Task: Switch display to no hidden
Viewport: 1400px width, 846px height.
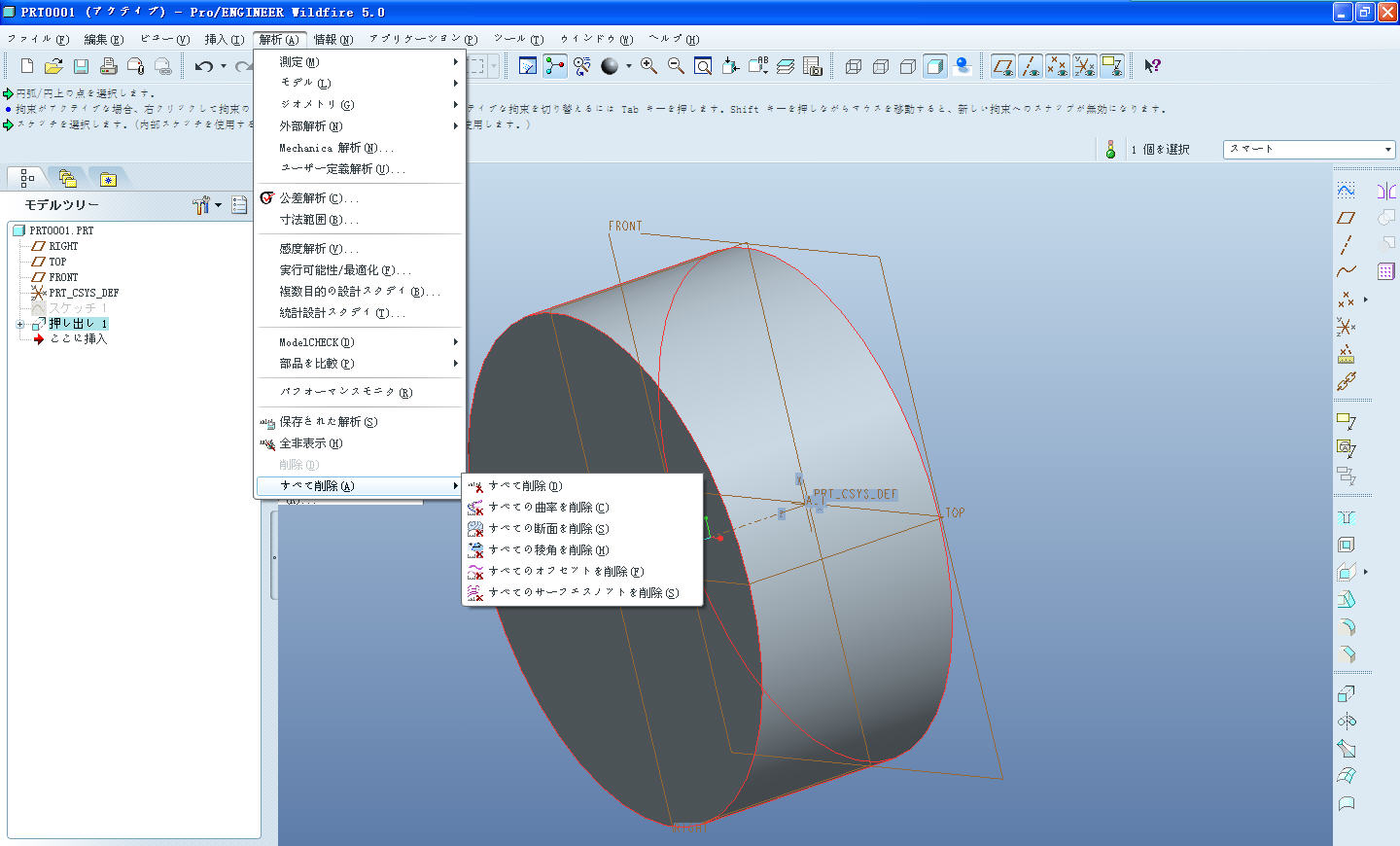Action: 908,66
